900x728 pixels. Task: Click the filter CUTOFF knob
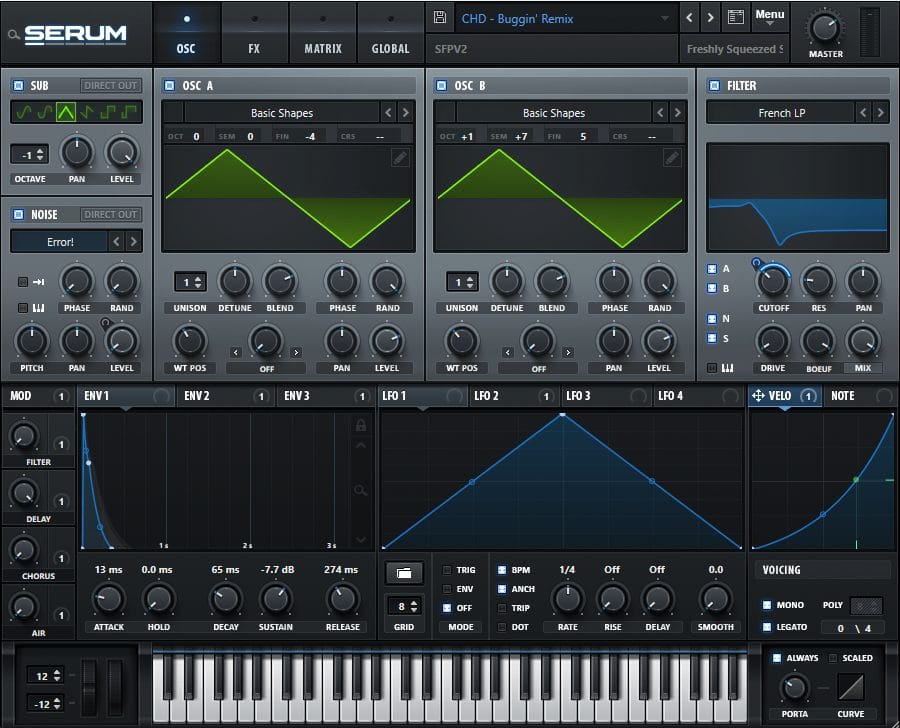(773, 281)
